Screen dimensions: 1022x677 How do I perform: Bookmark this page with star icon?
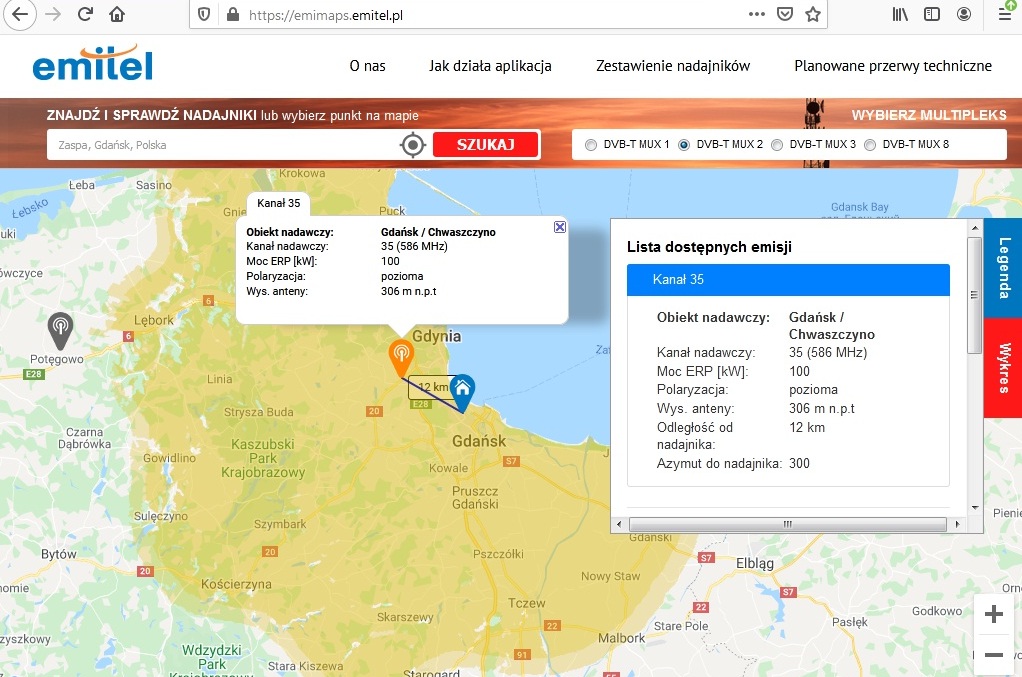(x=813, y=14)
